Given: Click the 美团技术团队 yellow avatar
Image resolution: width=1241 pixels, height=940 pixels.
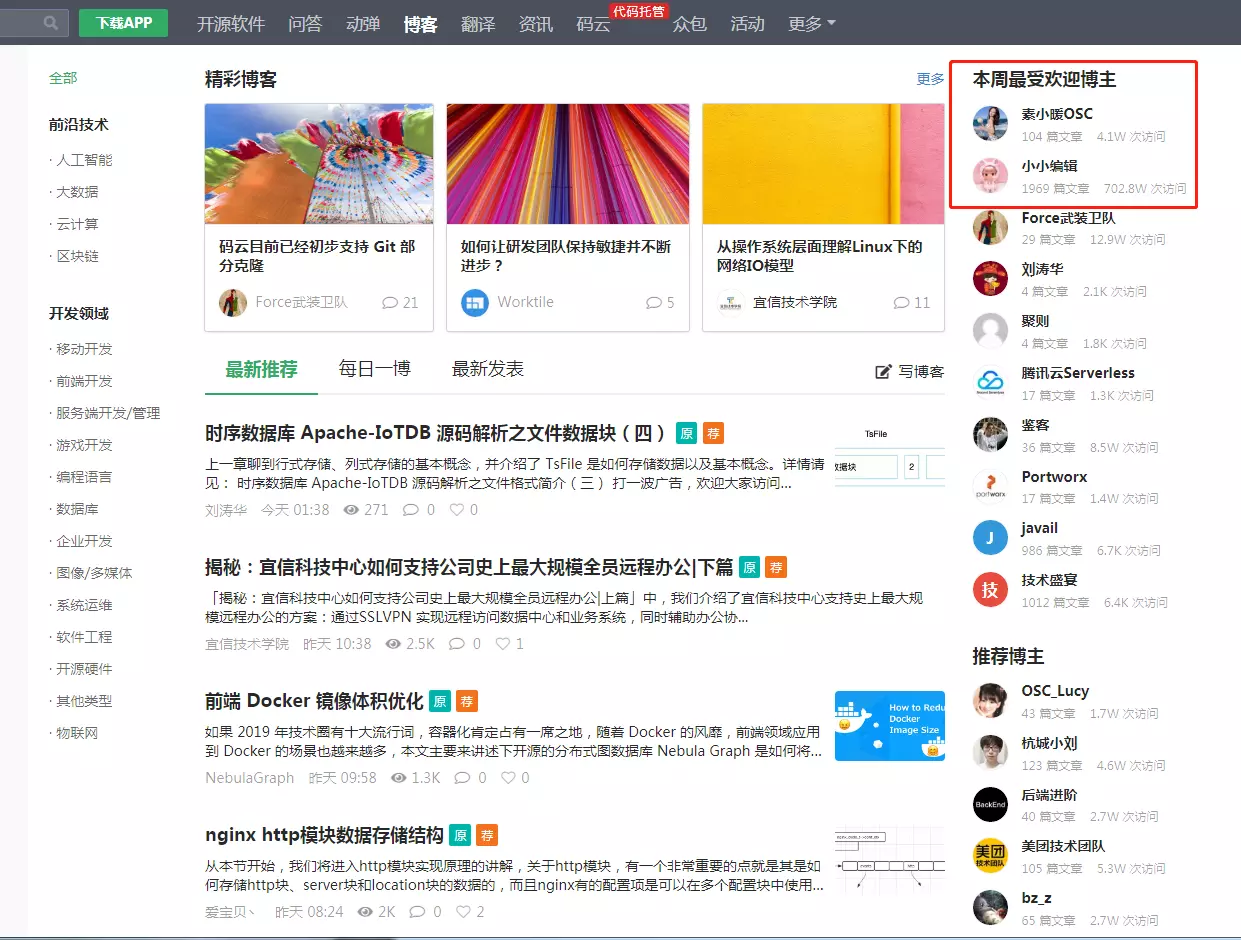Looking at the screenshot, I should click(x=990, y=856).
